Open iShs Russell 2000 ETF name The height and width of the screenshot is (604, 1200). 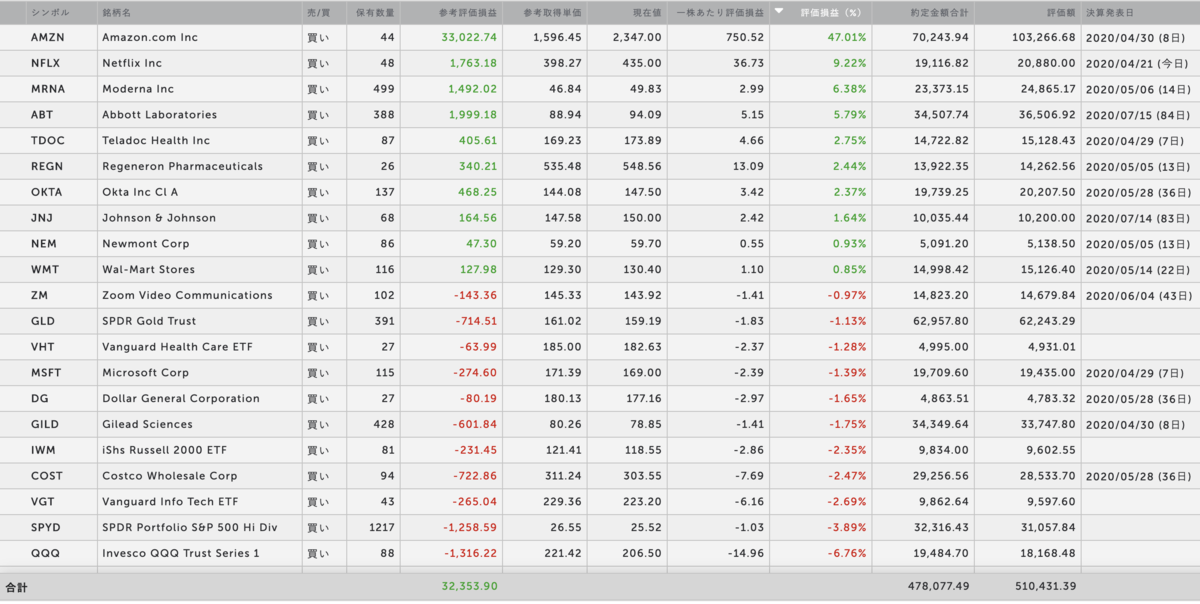(164, 451)
